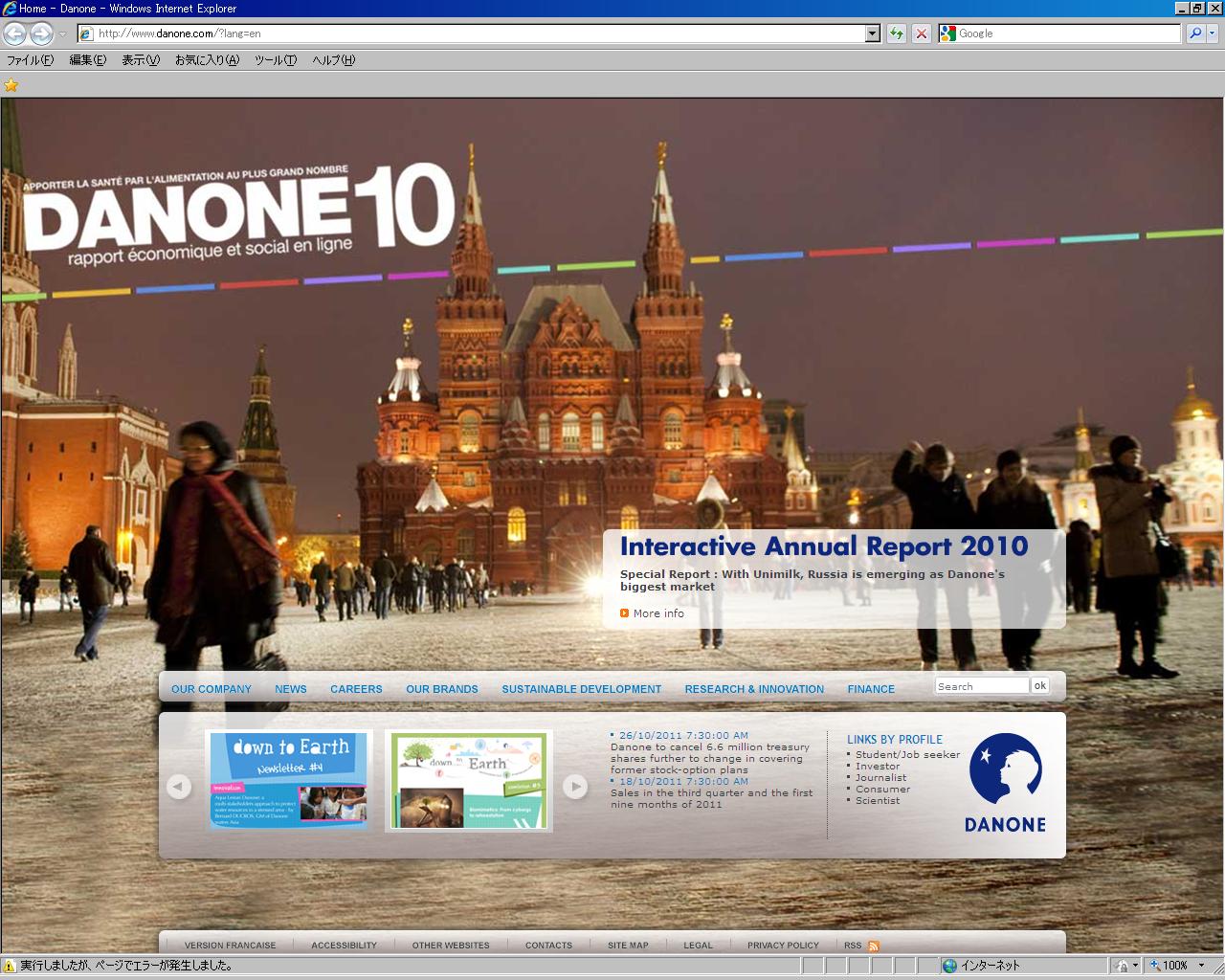The image size is (1225, 980).
Task: Click the 100% zoom level button
Action: point(1169,966)
